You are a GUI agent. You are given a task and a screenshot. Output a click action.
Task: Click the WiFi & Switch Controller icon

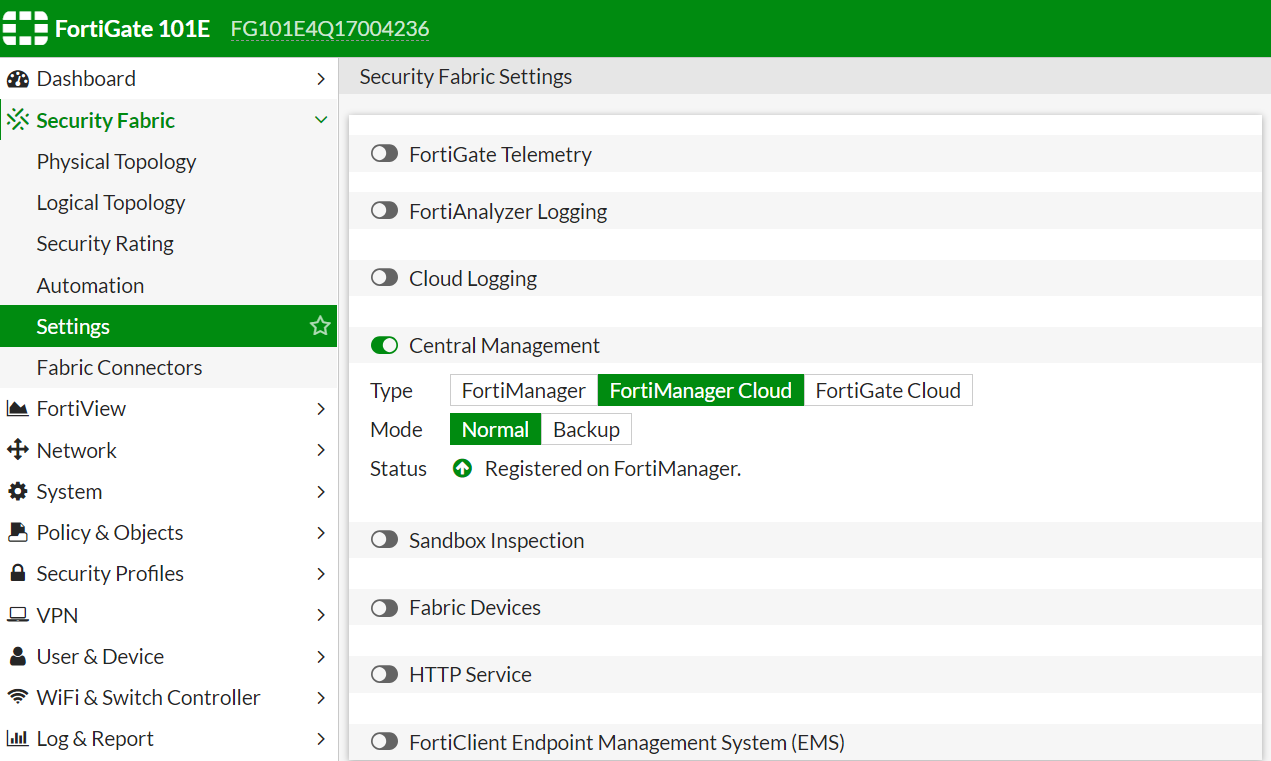click(17, 697)
